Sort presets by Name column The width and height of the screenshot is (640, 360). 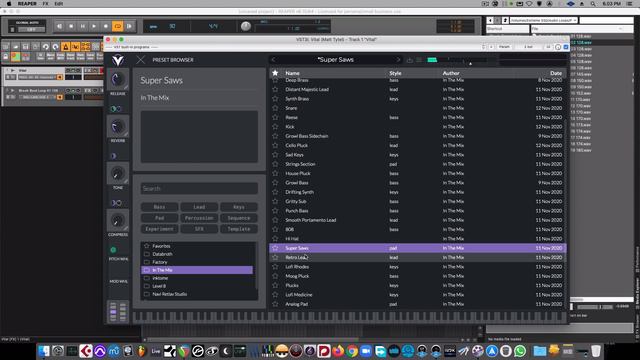coord(292,73)
